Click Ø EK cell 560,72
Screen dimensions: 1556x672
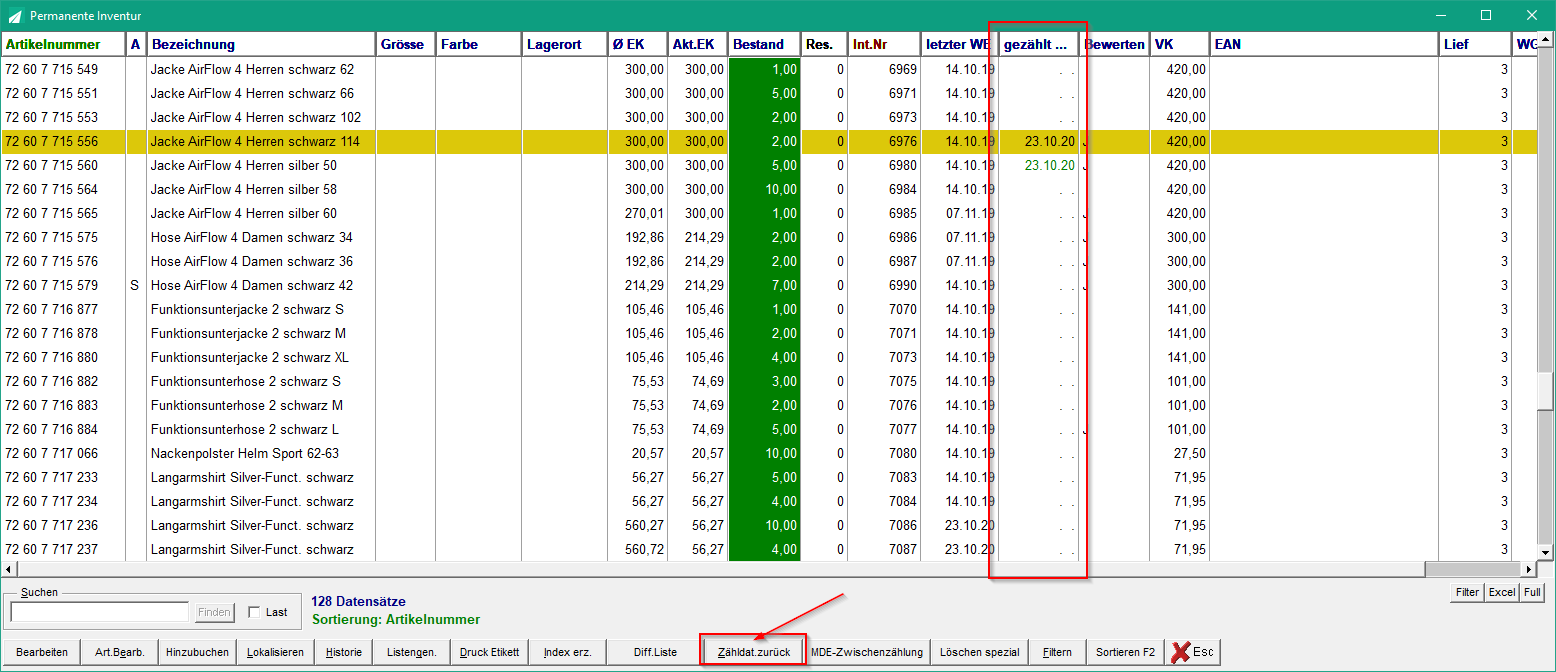coord(644,549)
